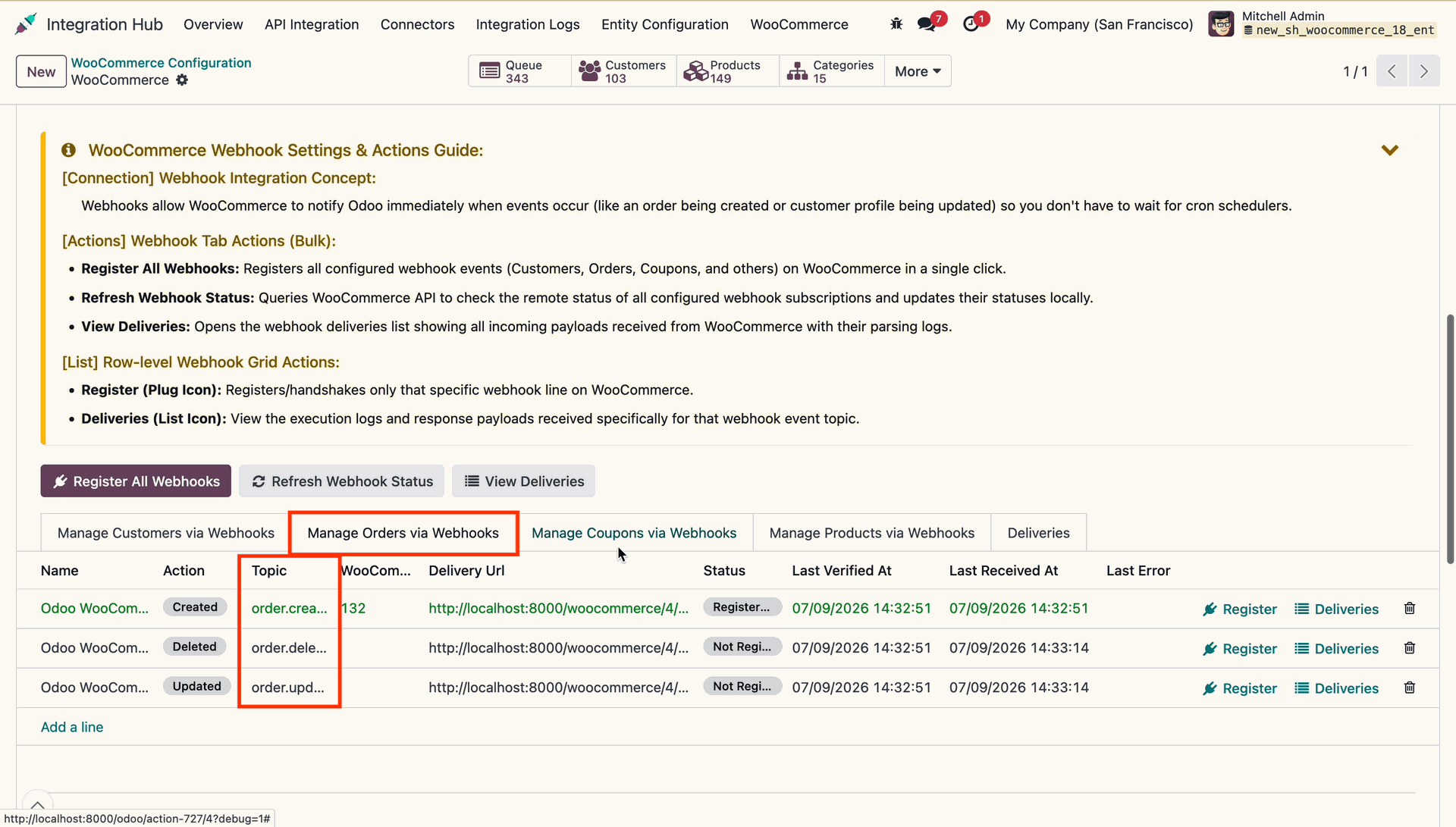This screenshot has height=827, width=1456.
Task: Switch to Manage Products via Webhooks tab
Action: pyautogui.click(x=872, y=533)
